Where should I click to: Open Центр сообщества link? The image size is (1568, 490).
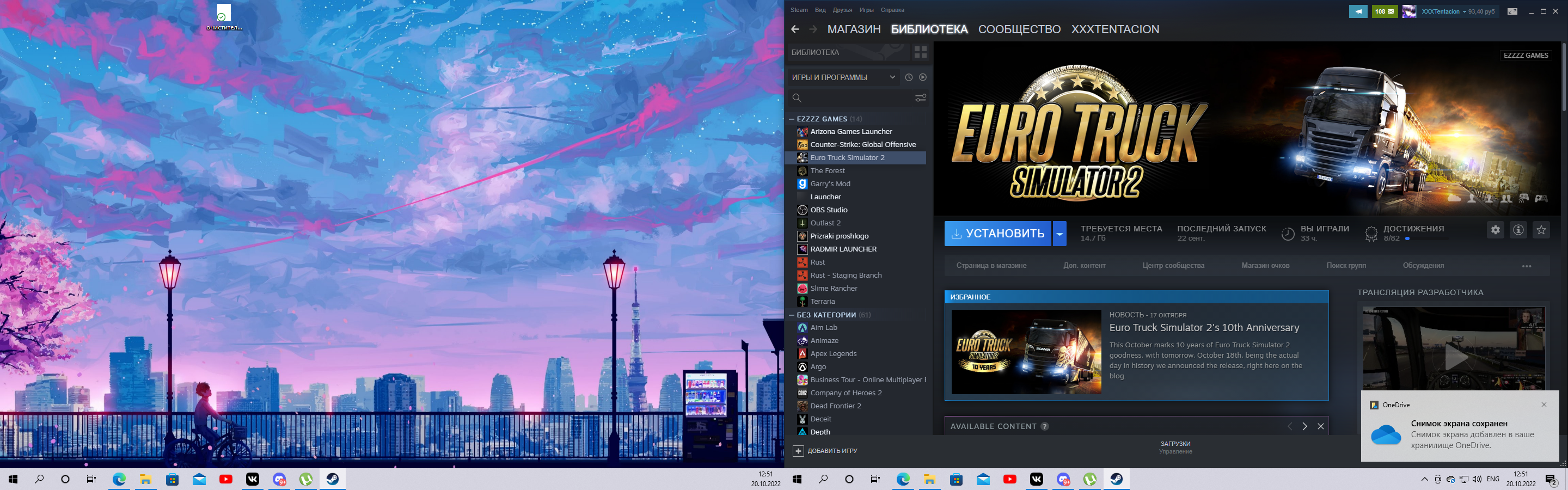click(1173, 265)
